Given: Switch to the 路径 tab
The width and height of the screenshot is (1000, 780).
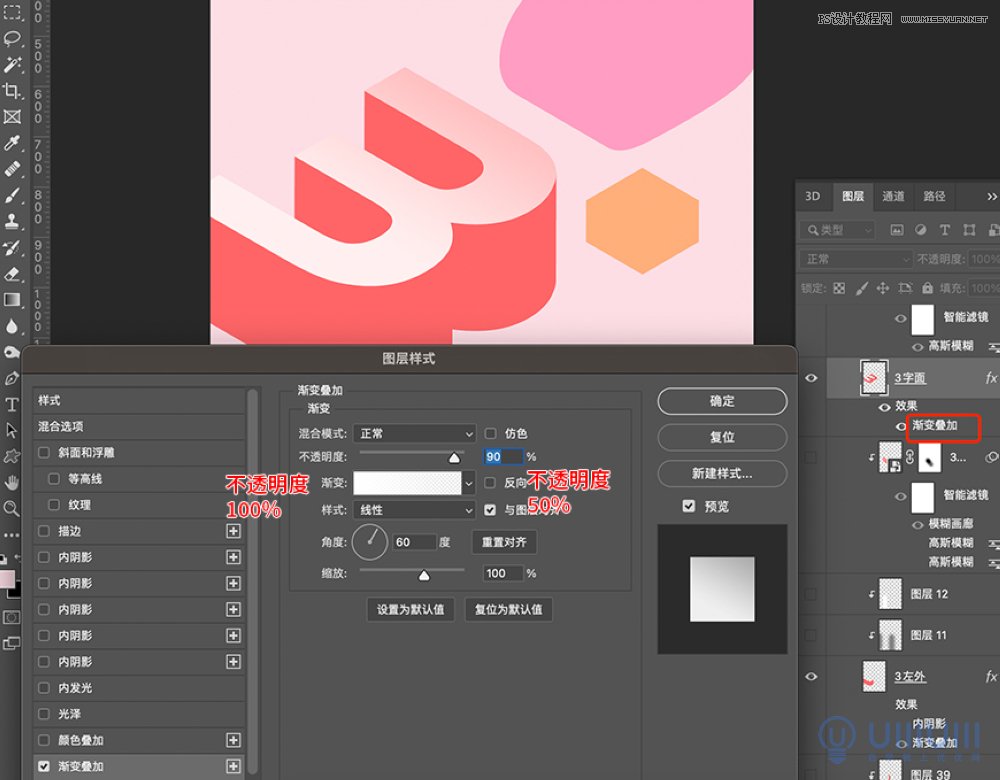Looking at the screenshot, I should click(934, 196).
